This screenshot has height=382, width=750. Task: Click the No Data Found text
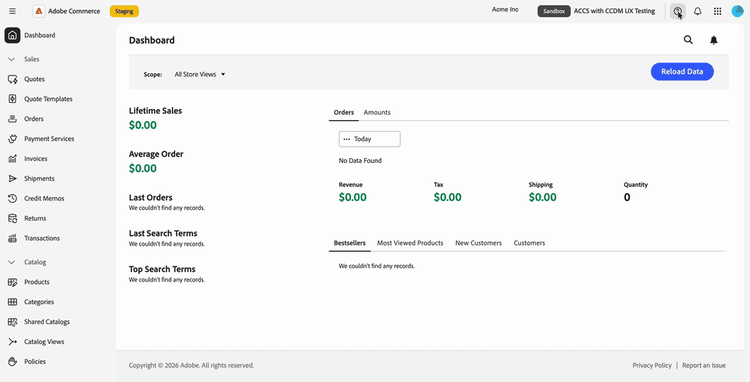(360, 161)
